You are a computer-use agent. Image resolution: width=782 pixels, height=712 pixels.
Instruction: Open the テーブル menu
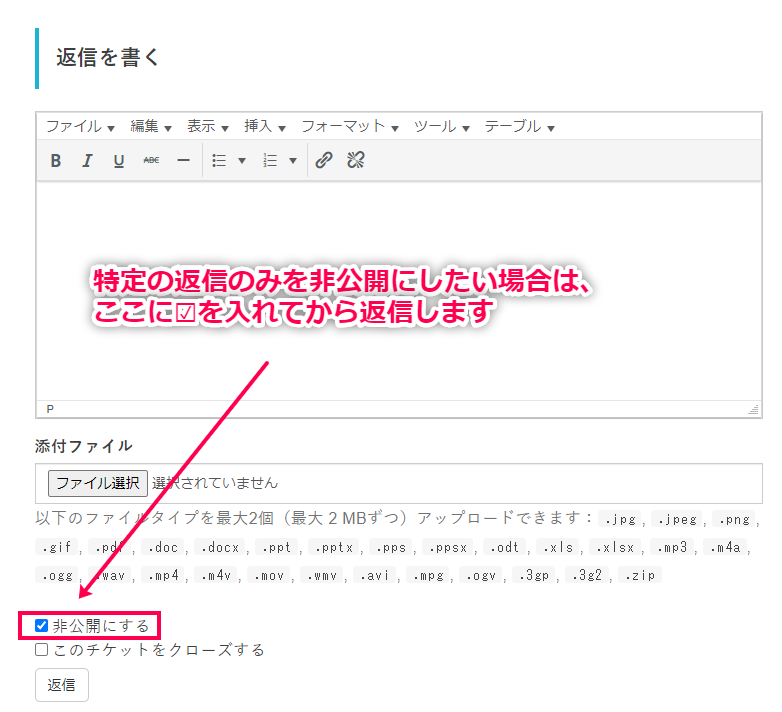(519, 127)
